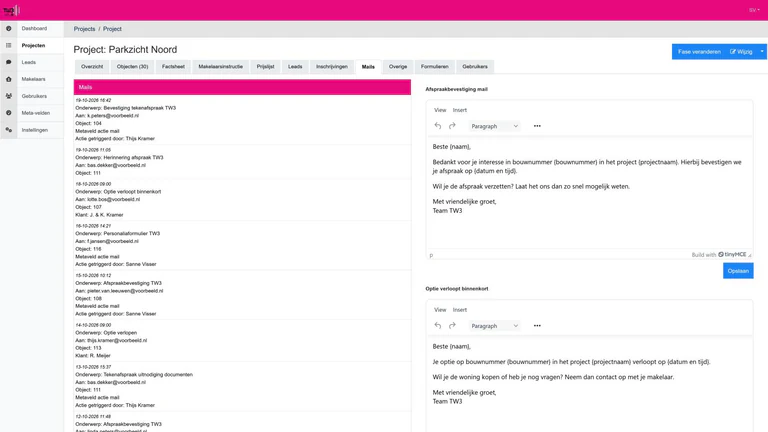Viewport: 768px width, 432px height.
Task: Undo in the Afspraakbevestiging mail editor
Action: point(437,126)
